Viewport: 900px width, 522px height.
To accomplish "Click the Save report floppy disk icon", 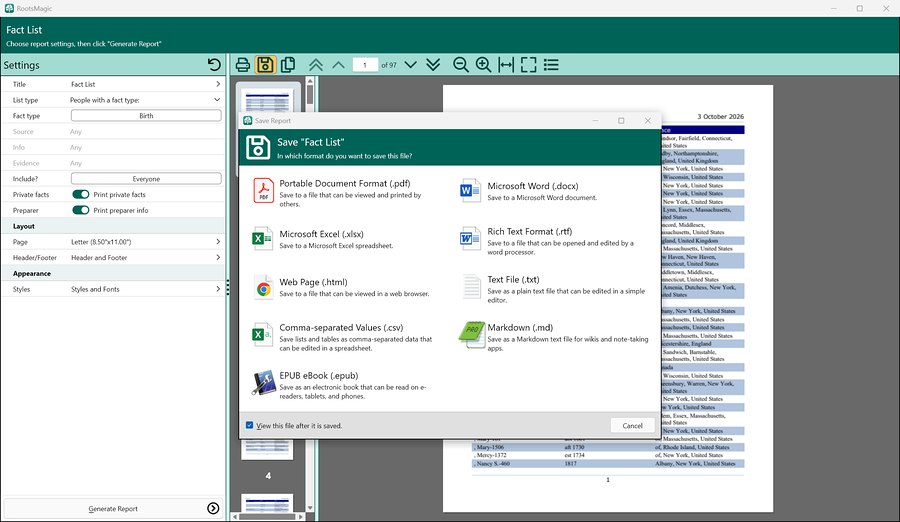I will click(265, 65).
